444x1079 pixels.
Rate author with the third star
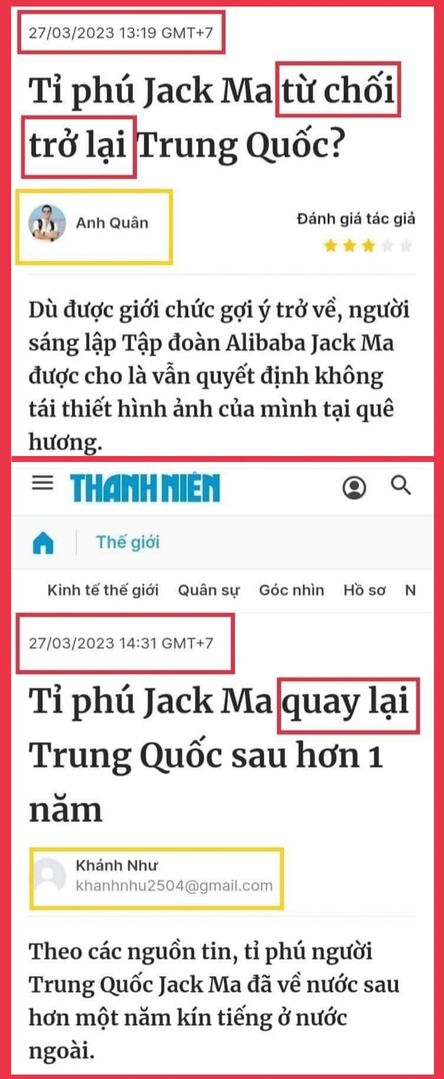click(369, 246)
